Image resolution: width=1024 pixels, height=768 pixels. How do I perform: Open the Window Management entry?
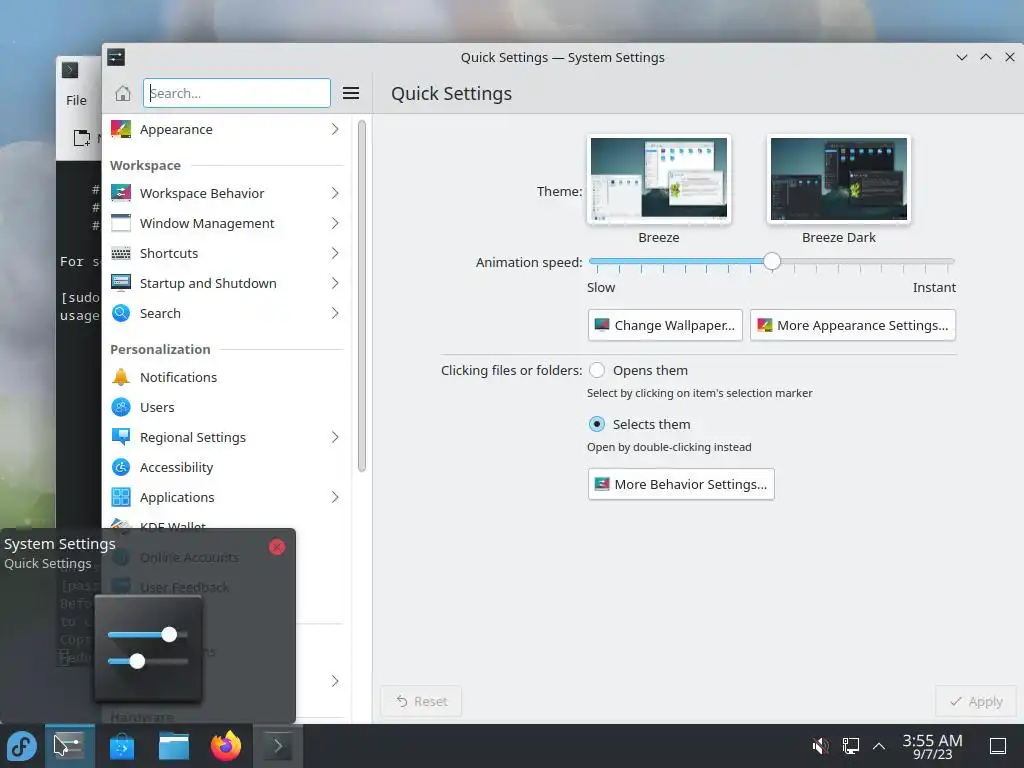click(226, 223)
